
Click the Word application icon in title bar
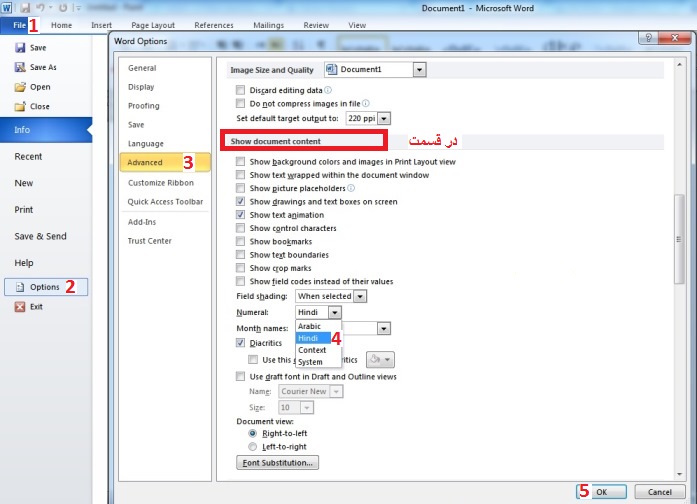pos(7,8)
